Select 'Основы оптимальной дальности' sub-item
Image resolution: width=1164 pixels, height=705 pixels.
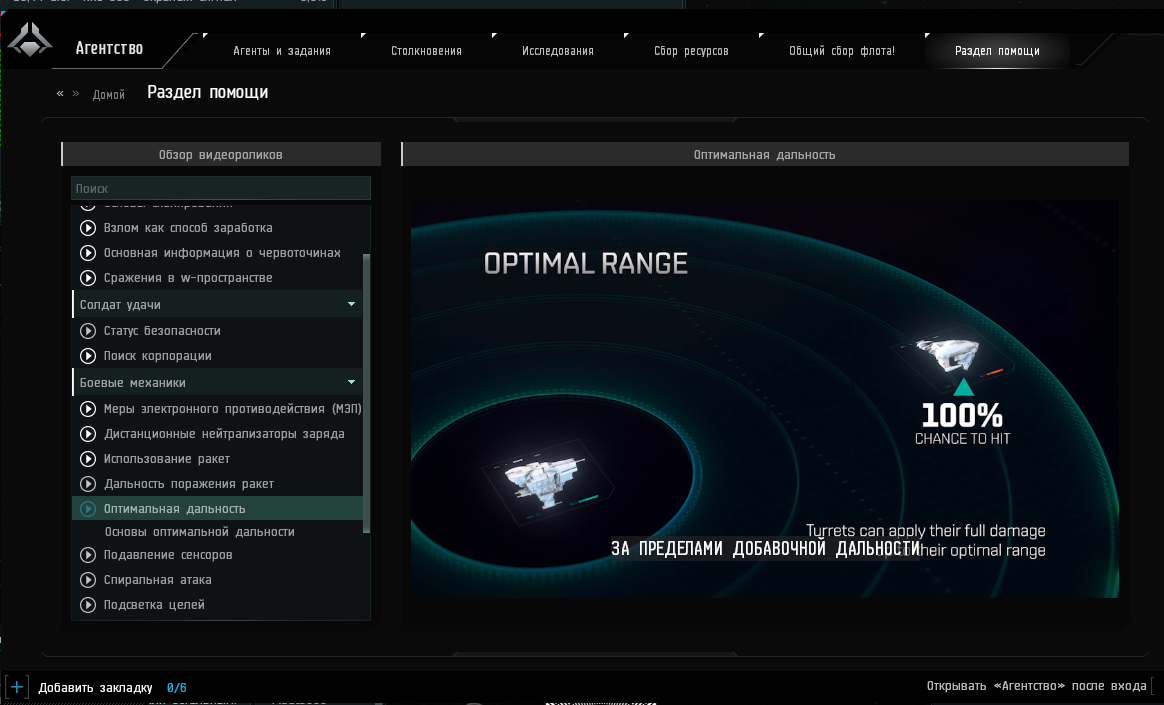(200, 532)
